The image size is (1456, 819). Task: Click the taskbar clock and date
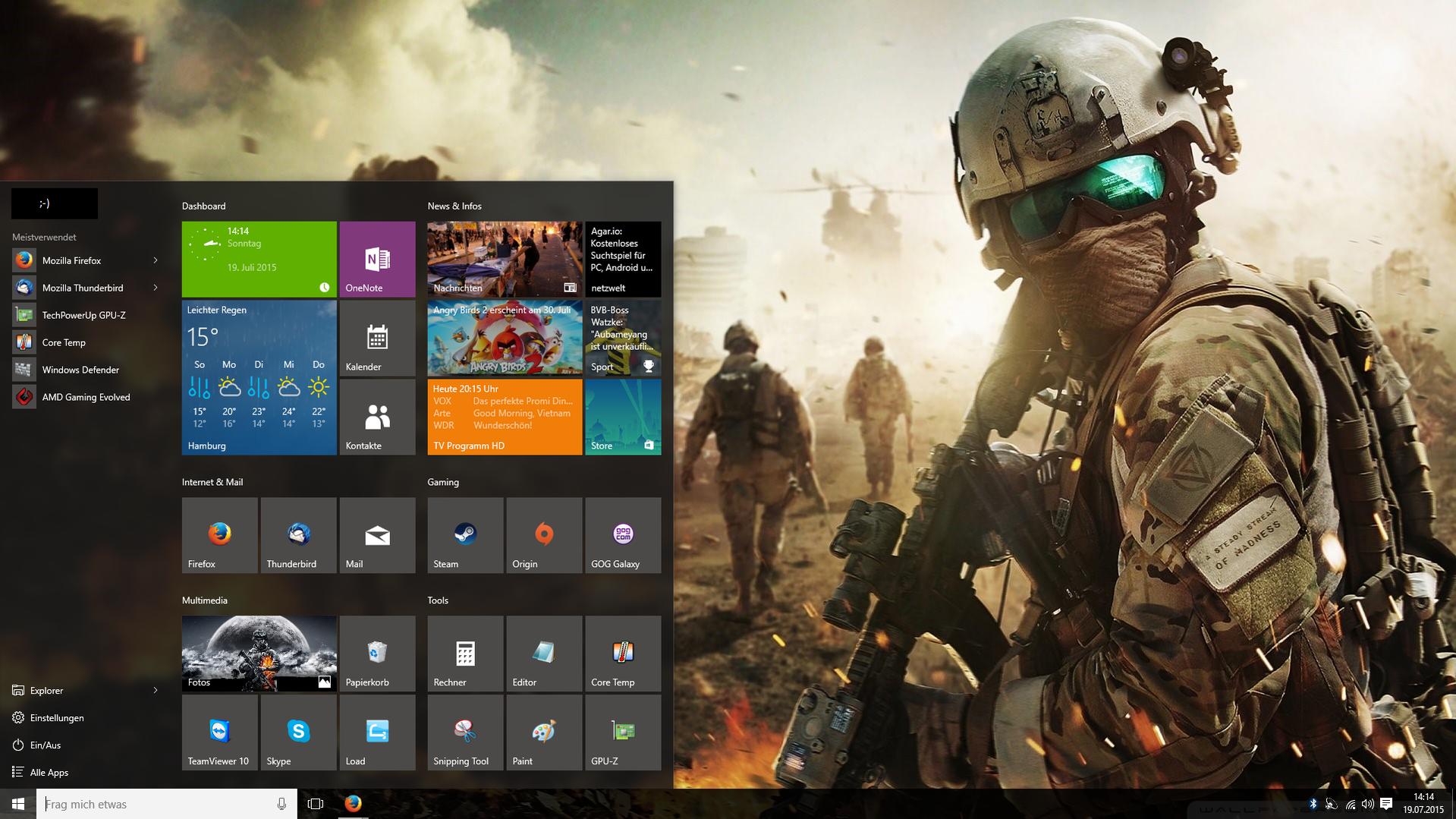(x=1423, y=804)
